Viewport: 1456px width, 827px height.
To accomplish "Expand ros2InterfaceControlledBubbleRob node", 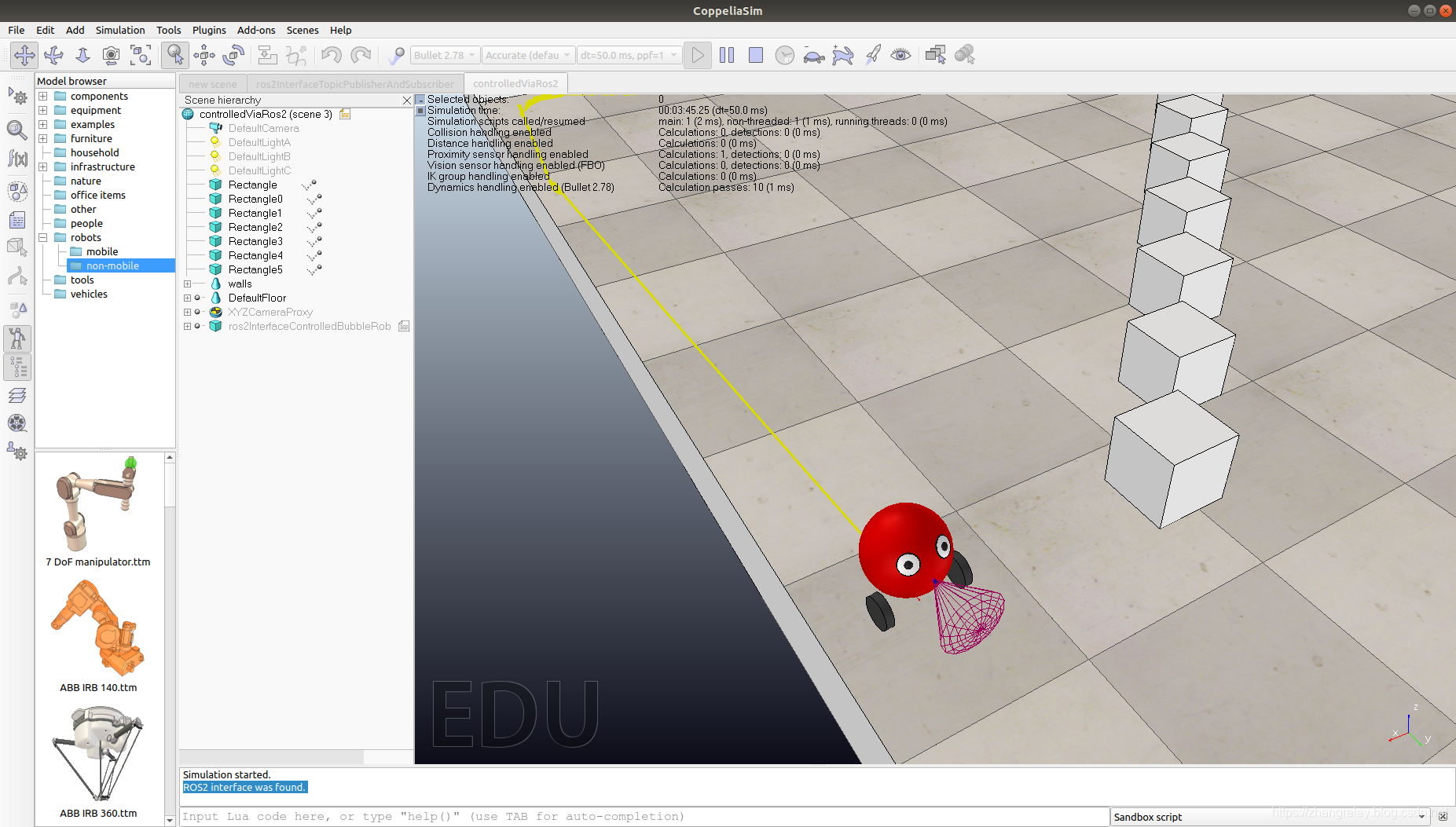I will tap(187, 327).
